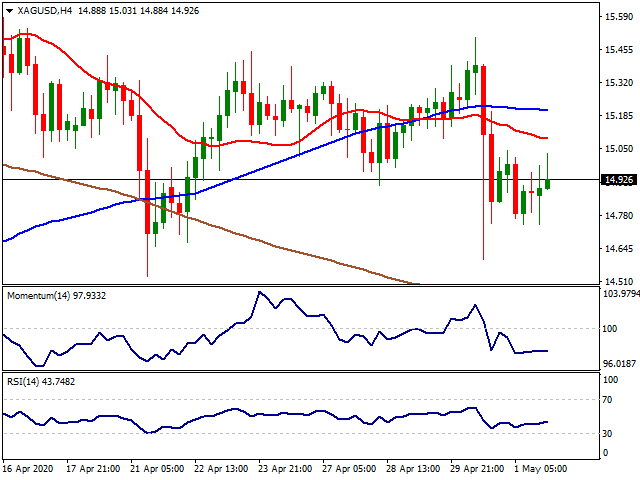Click the 16 Apr 2020 date label
640x480 pixels.
(x=28, y=469)
